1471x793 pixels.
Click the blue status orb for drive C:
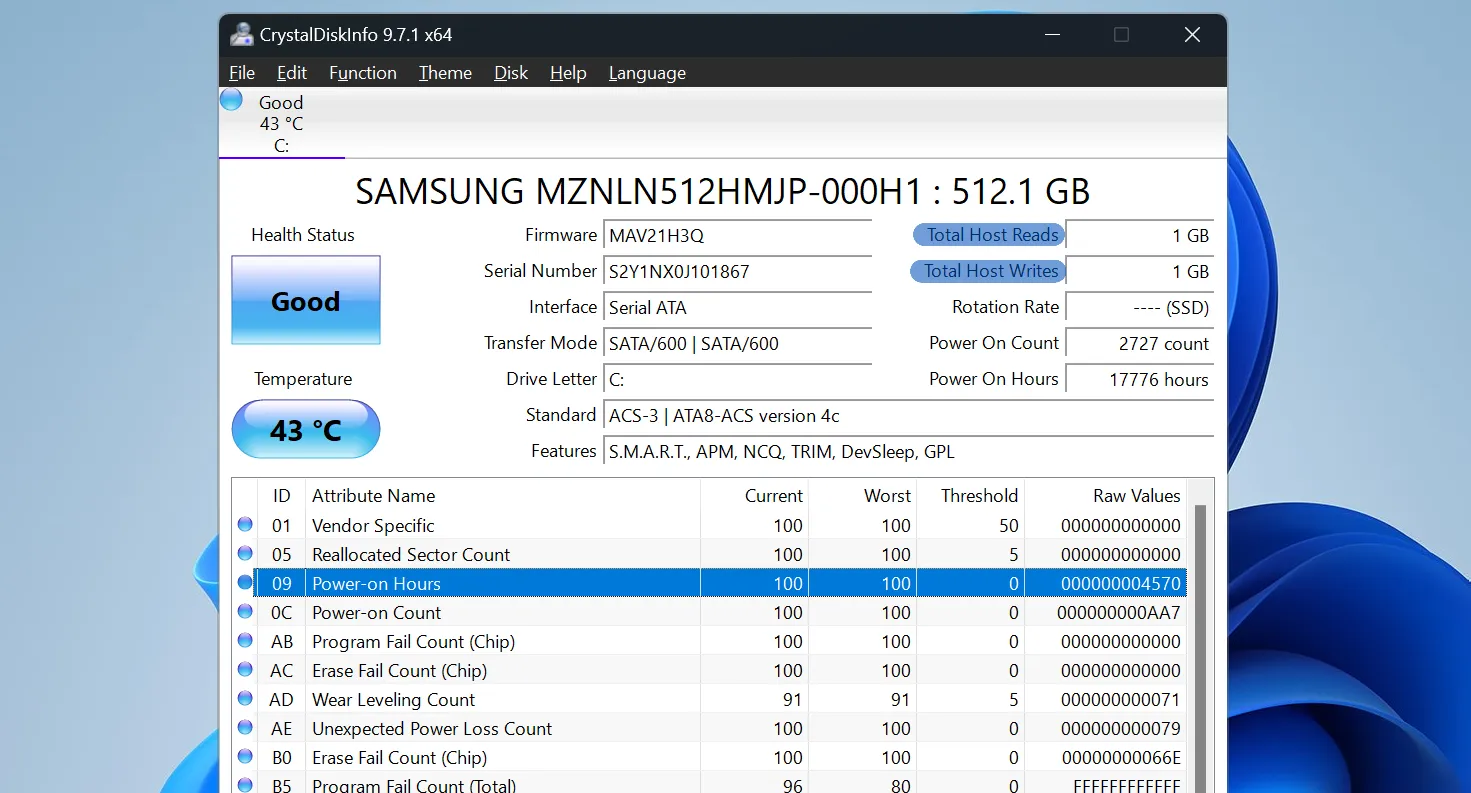coord(231,100)
